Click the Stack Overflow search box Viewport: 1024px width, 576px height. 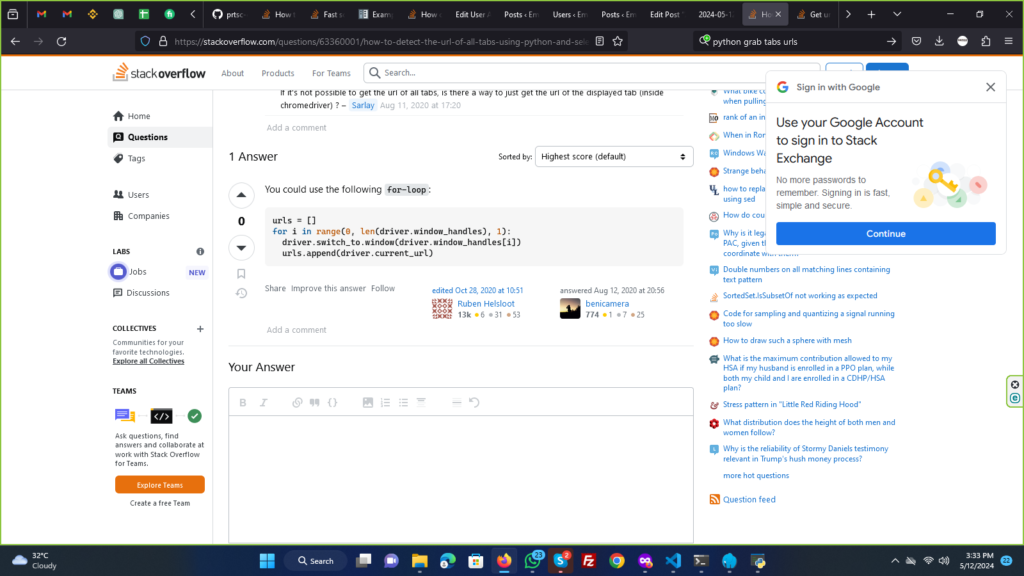590,73
